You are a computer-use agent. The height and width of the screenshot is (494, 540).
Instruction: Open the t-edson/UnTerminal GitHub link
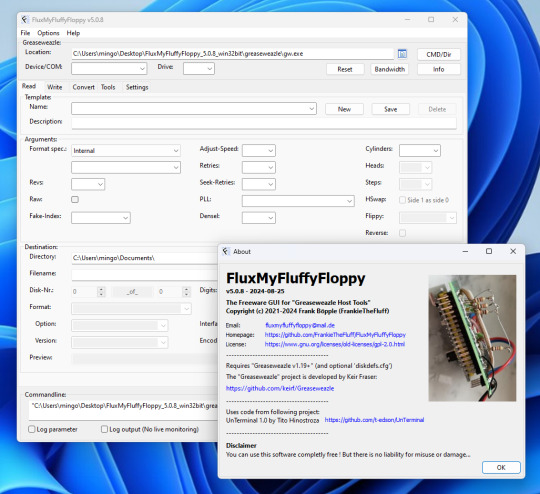click(374, 420)
